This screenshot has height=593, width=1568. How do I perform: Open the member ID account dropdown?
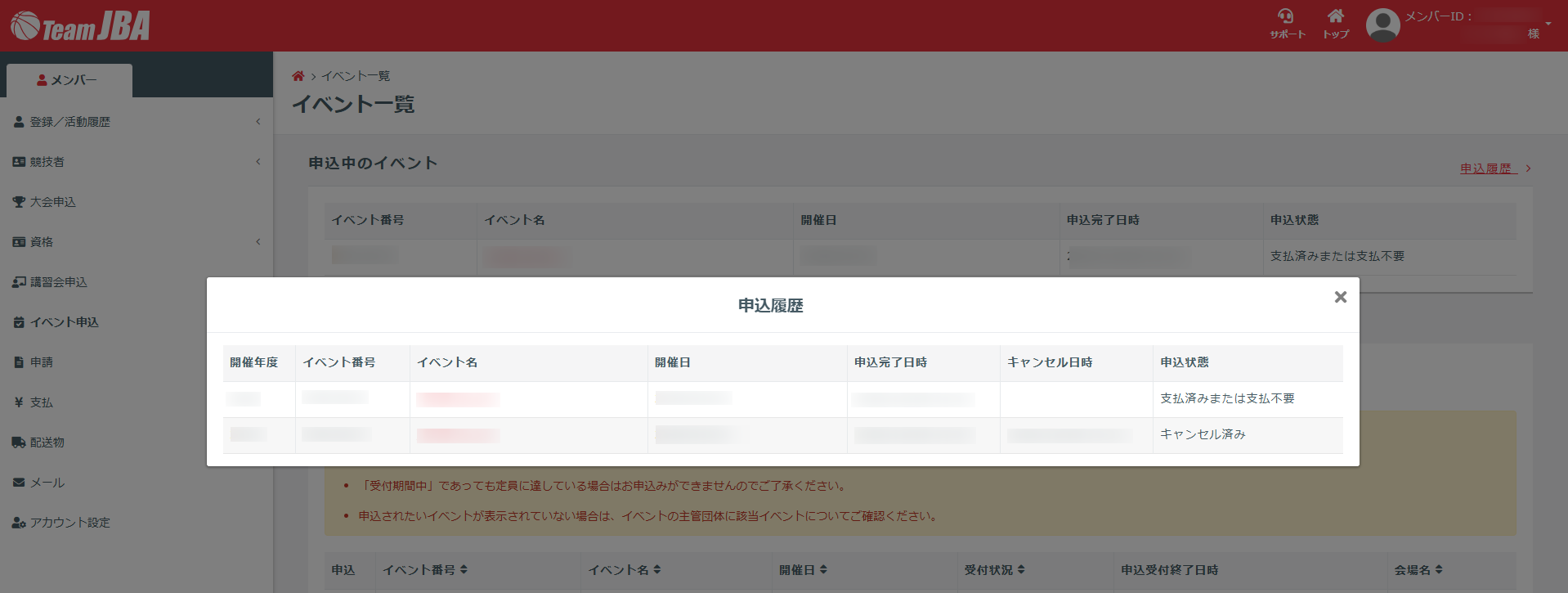1548,24
